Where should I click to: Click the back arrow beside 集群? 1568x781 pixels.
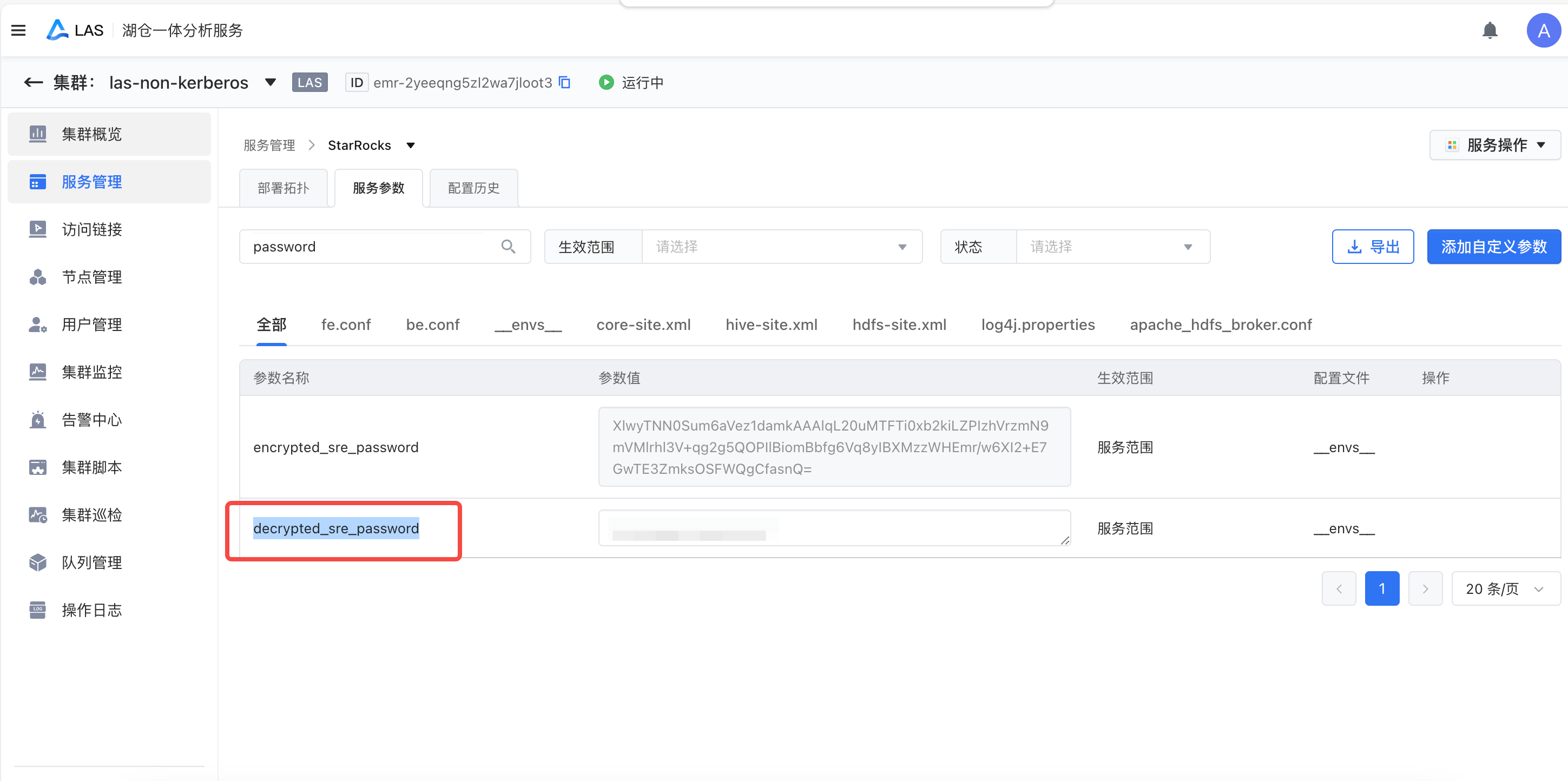point(33,82)
